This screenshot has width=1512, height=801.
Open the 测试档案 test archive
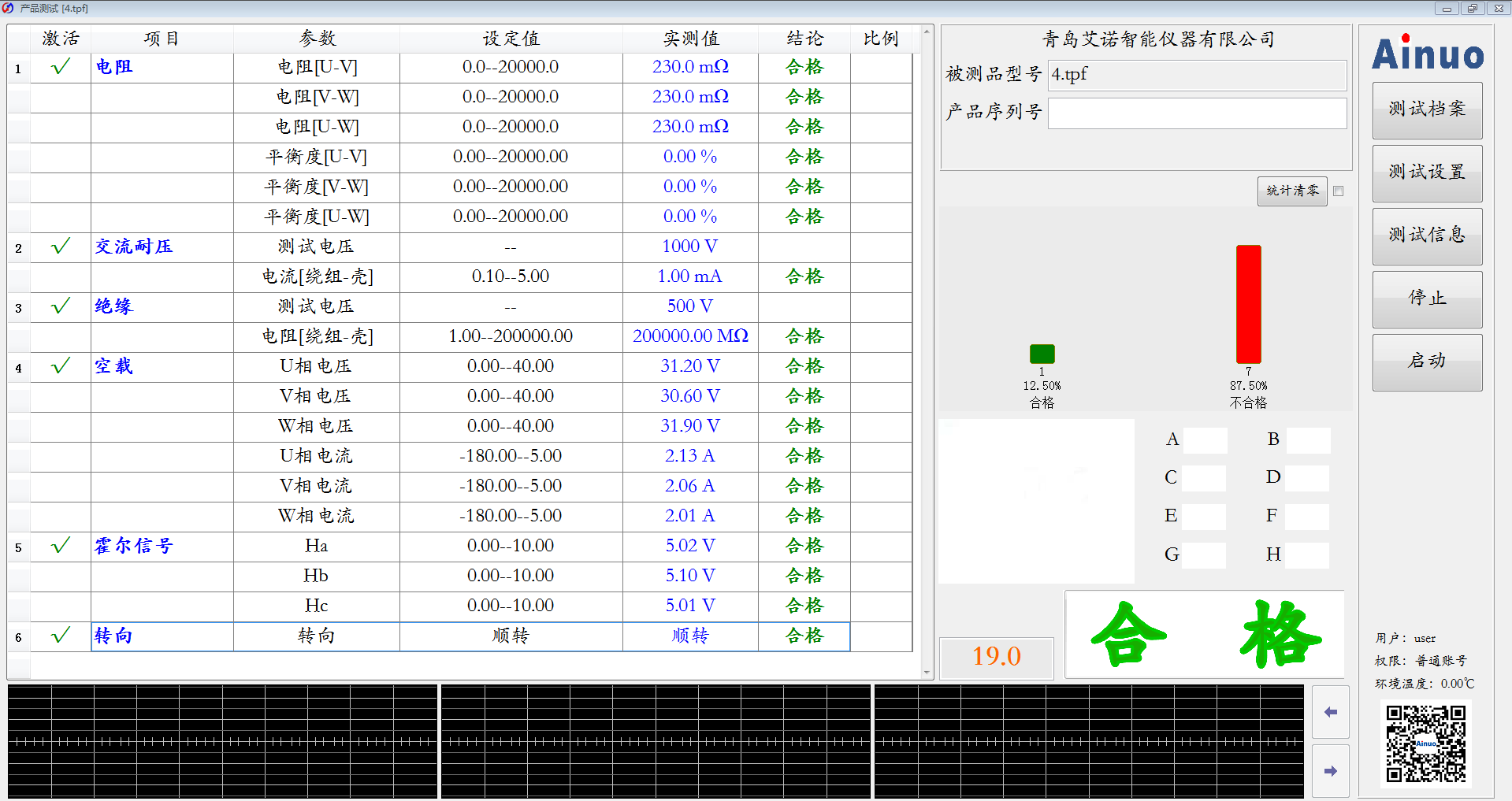click(x=1427, y=110)
